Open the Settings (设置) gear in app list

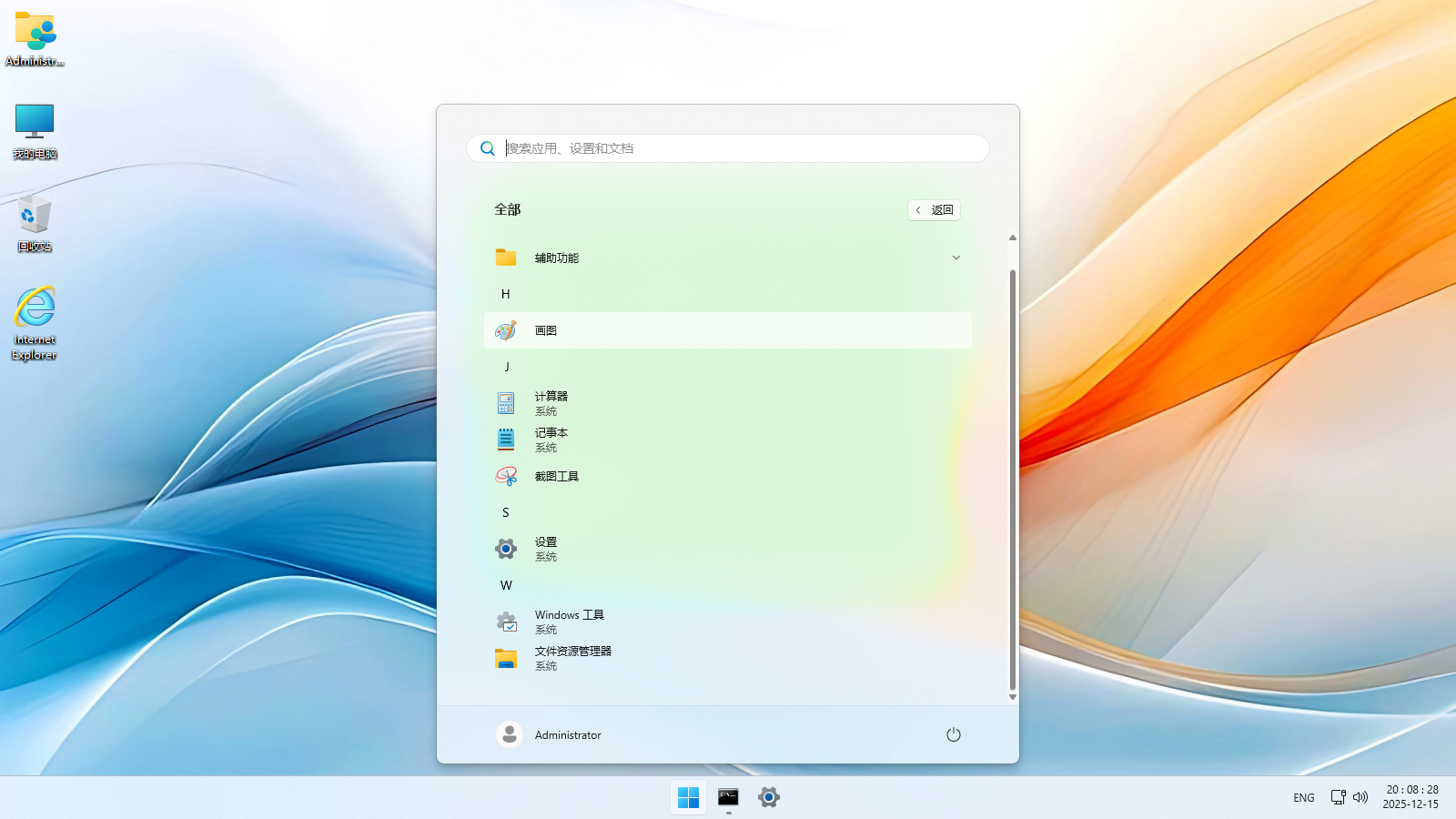pyautogui.click(x=506, y=549)
